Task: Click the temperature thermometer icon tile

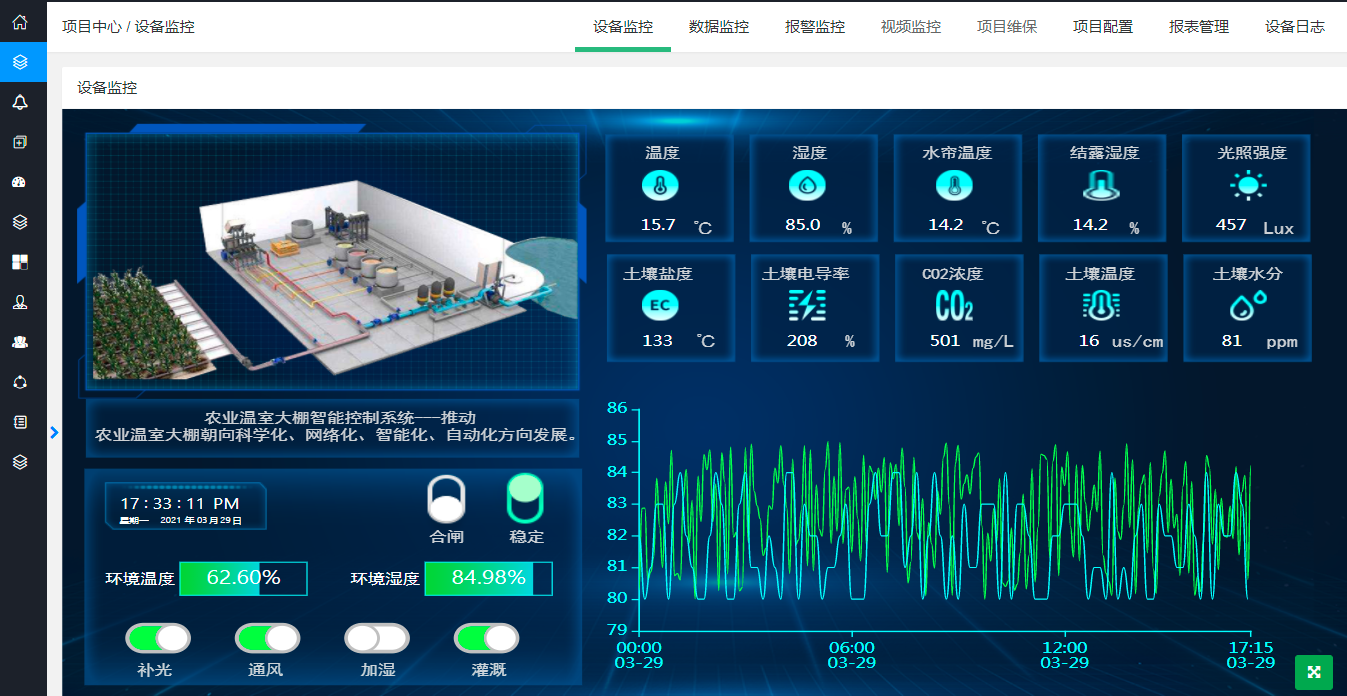Action: pyautogui.click(x=661, y=185)
